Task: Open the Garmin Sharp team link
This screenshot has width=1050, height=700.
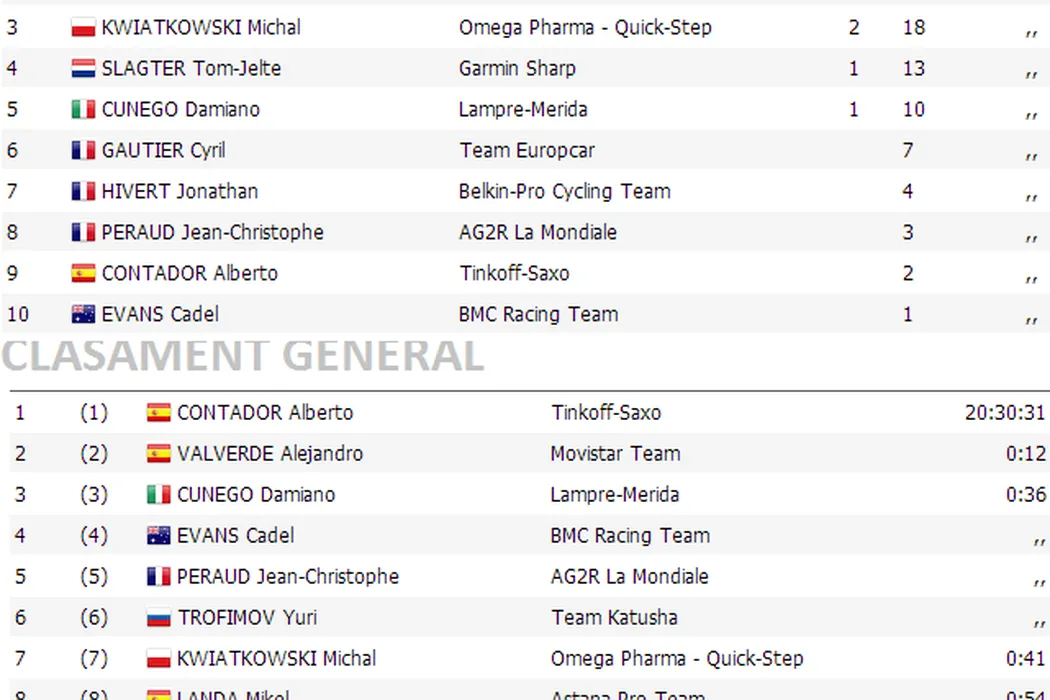Action: [517, 69]
